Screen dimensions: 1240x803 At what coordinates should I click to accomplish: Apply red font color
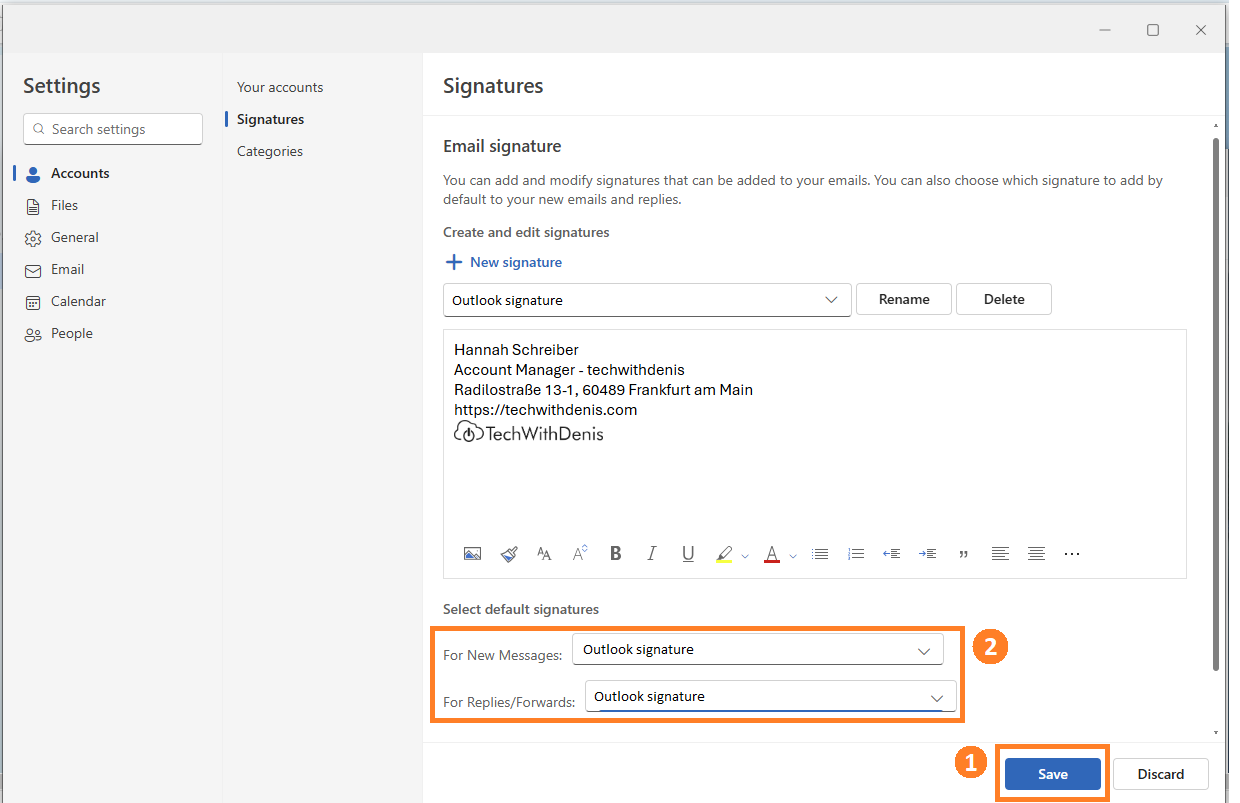coord(771,554)
